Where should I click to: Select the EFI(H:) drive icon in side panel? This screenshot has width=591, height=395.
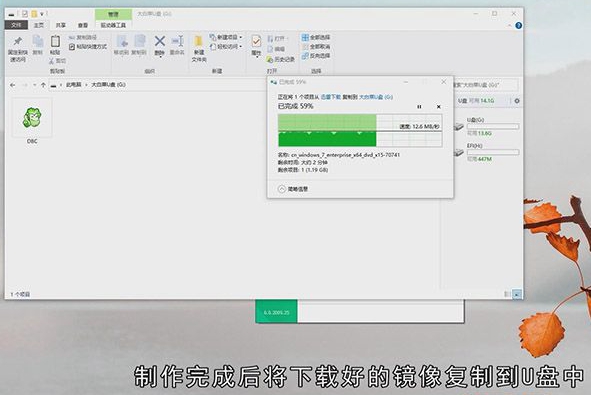(x=459, y=152)
